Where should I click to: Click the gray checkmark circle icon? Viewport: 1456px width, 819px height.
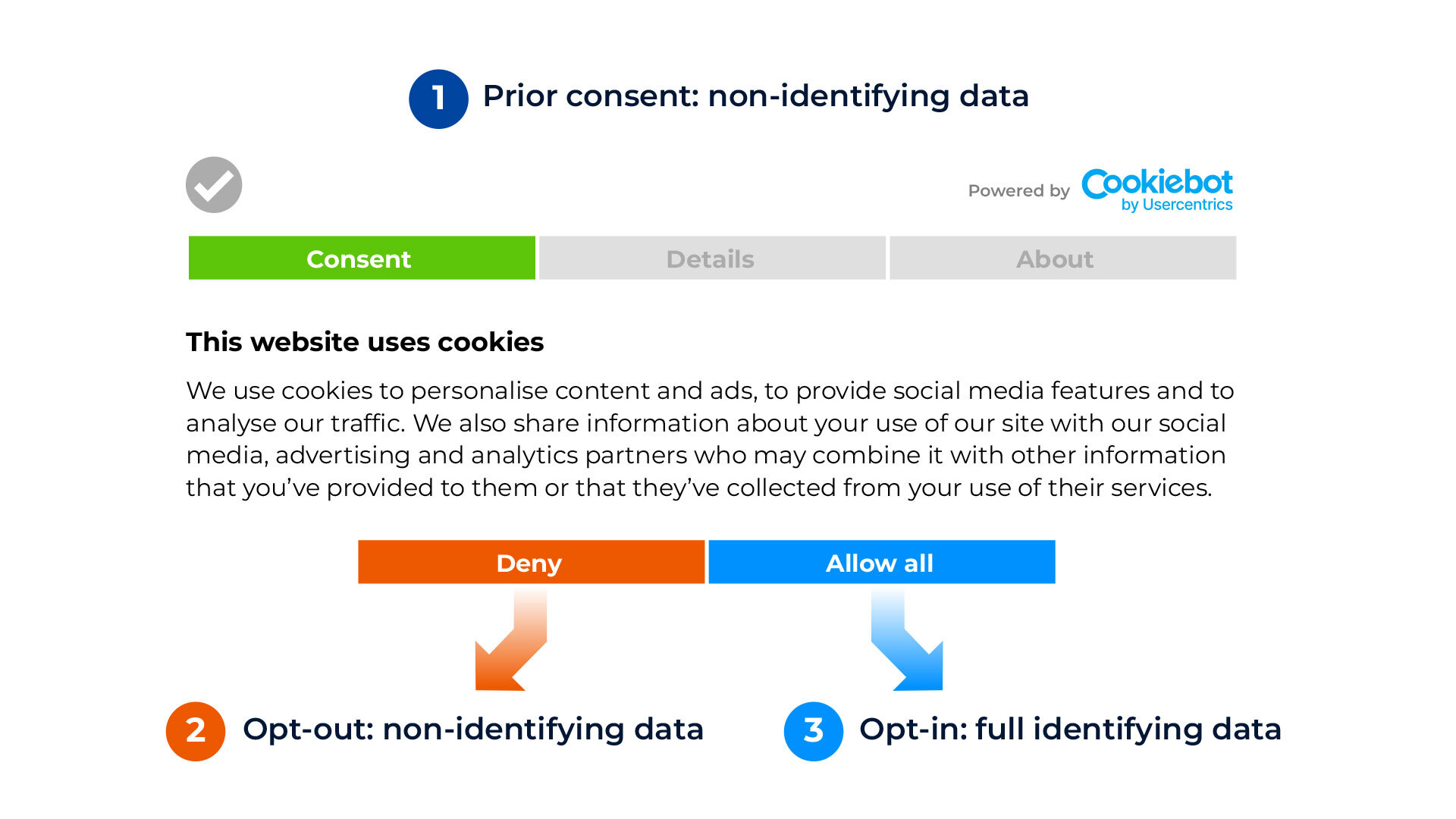(x=214, y=185)
